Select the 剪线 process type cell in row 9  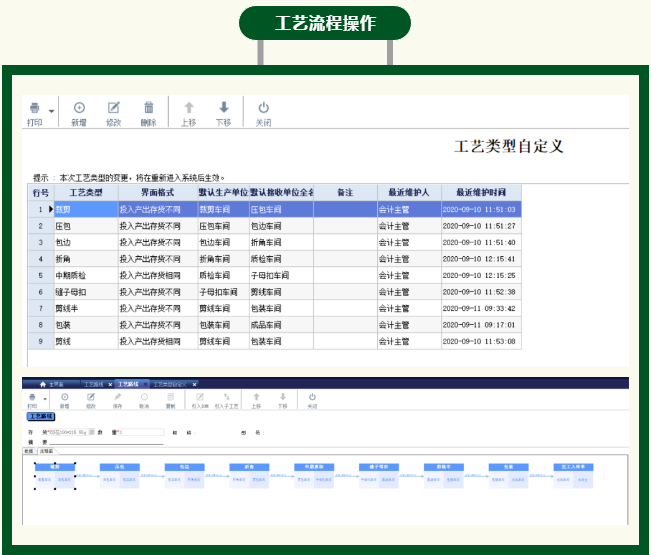(x=86, y=341)
